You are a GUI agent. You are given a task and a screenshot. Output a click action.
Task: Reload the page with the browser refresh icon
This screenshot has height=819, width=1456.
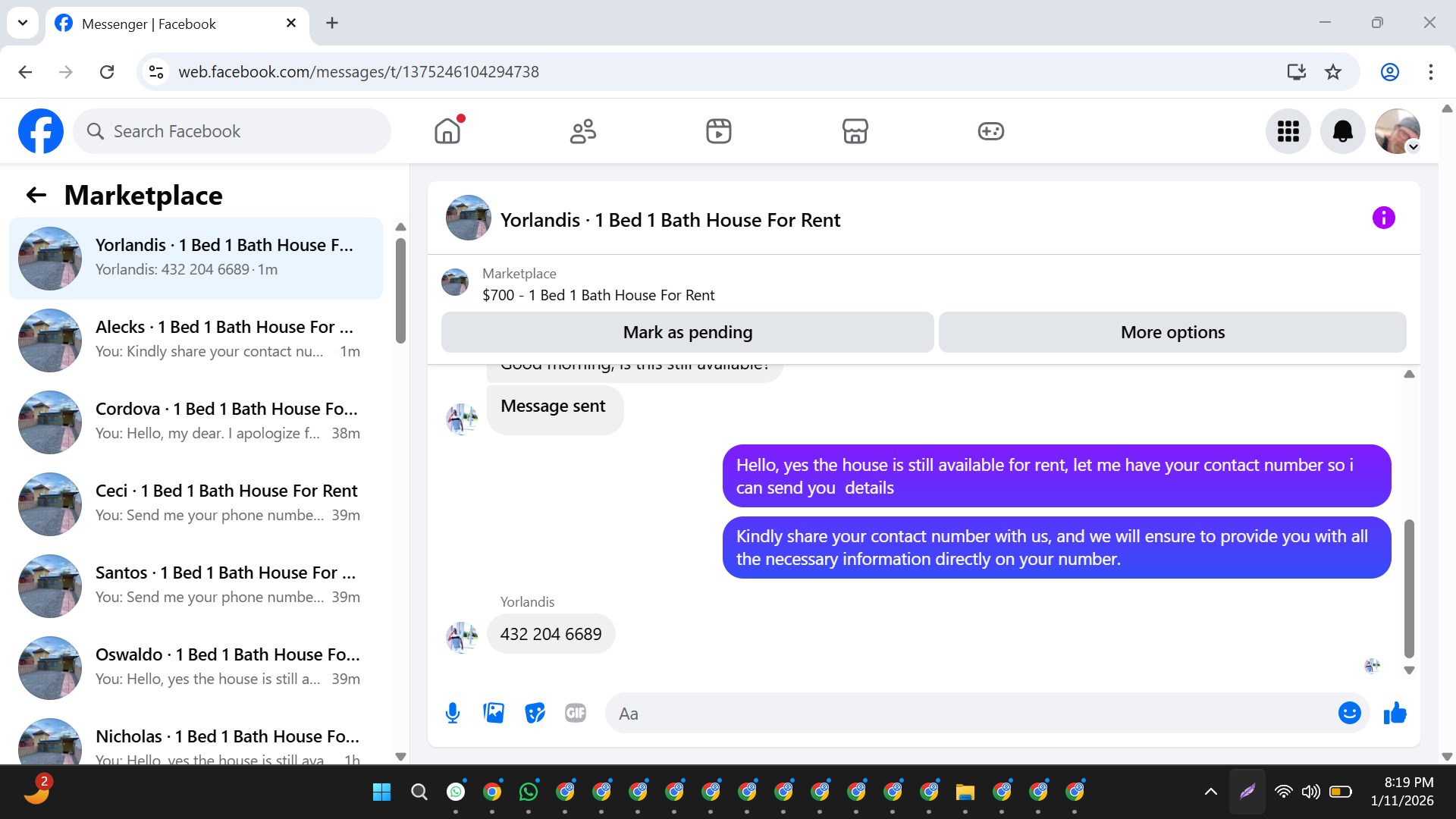pyautogui.click(x=107, y=71)
